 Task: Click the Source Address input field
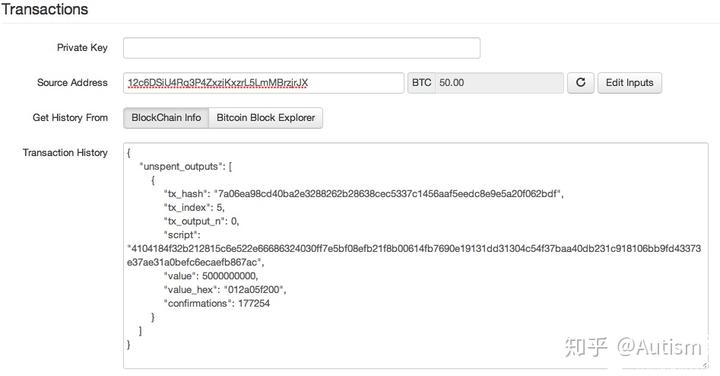264,83
